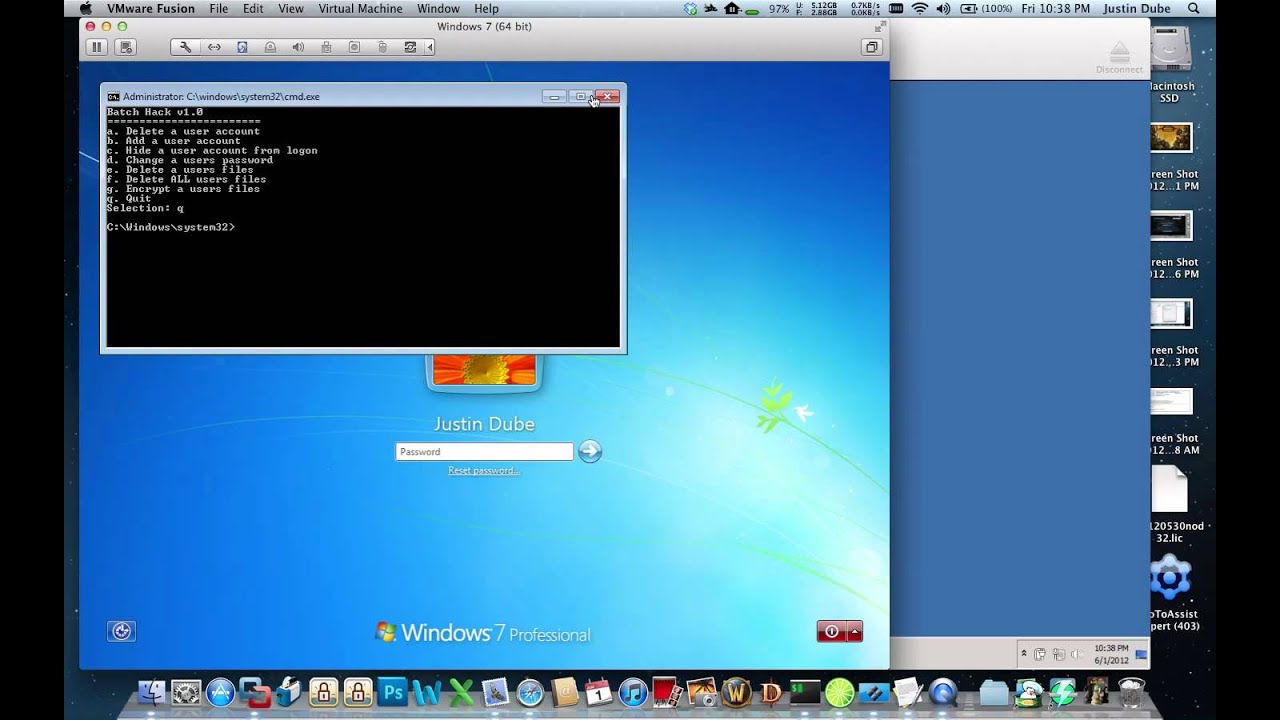Click the Wi-Fi icon in the menu bar
The width and height of the screenshot is (1280, 720).
tap(919, 8)
